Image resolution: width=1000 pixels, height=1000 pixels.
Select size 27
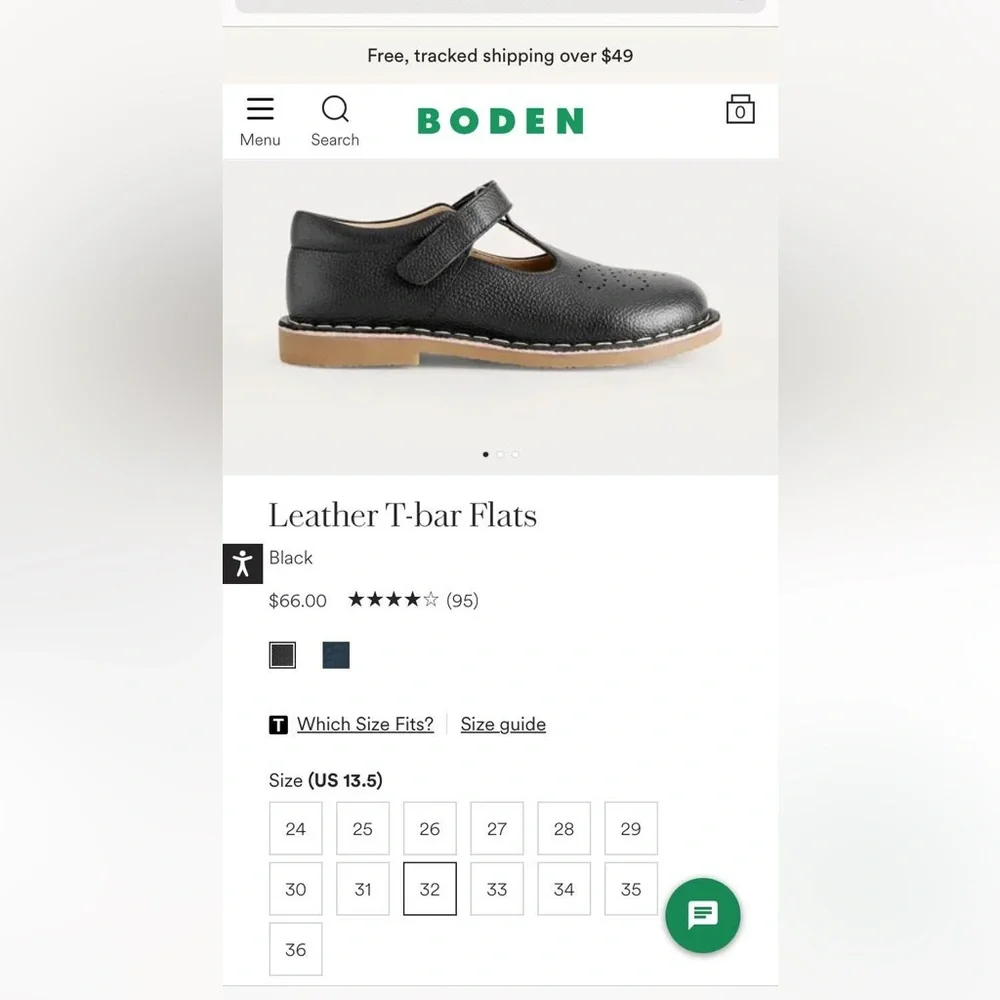tap(497, 829)
